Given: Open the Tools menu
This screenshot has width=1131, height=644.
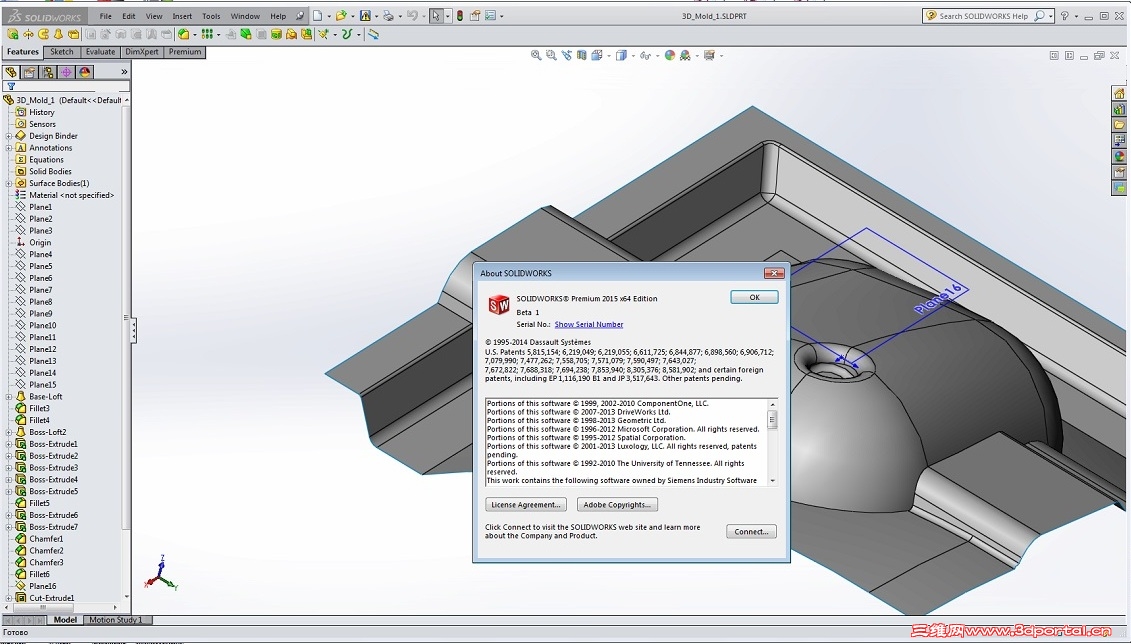Looking at the screenshot, I should coord(211,16).
